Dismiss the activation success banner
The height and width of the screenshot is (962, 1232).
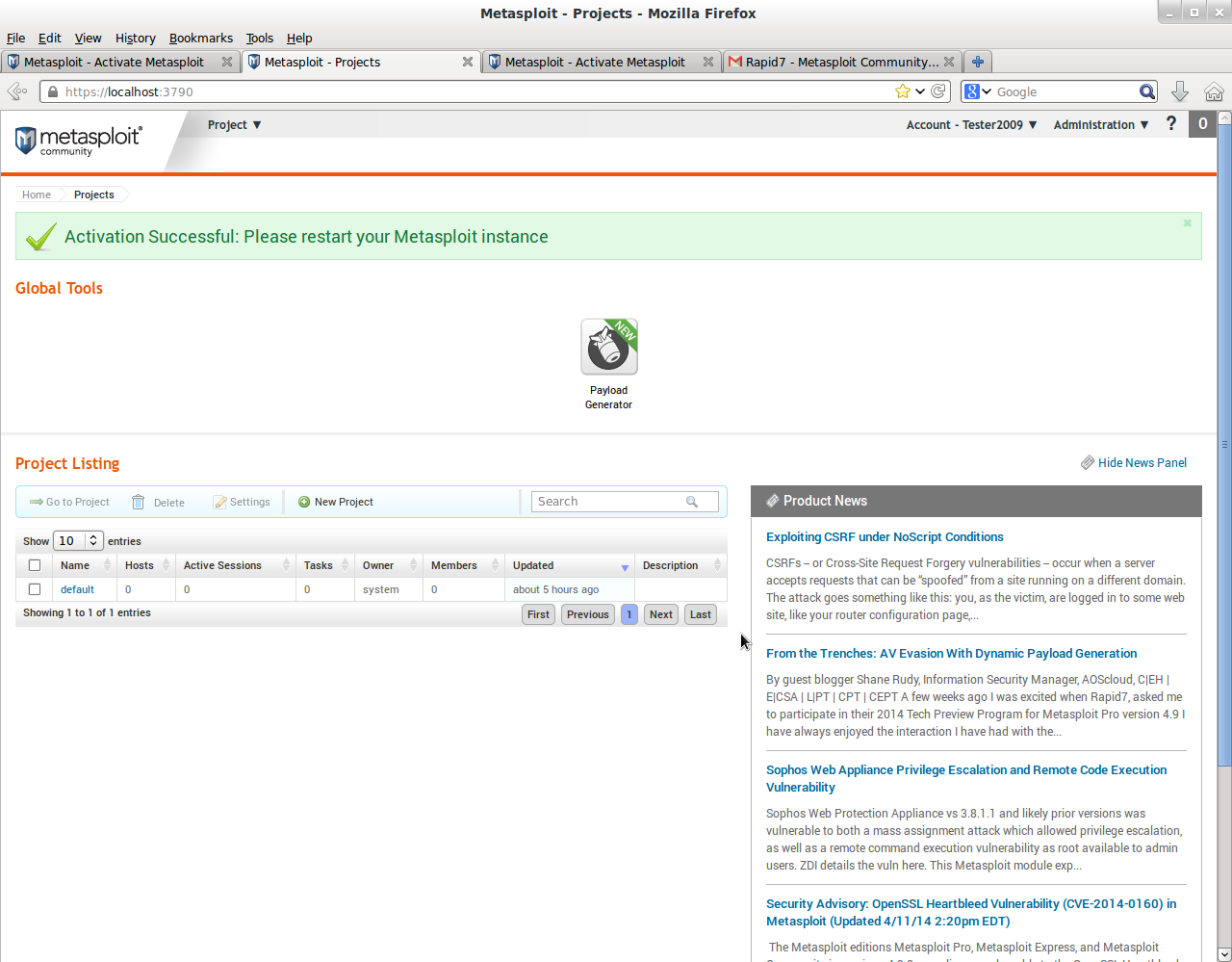(x=1187, y=222)
